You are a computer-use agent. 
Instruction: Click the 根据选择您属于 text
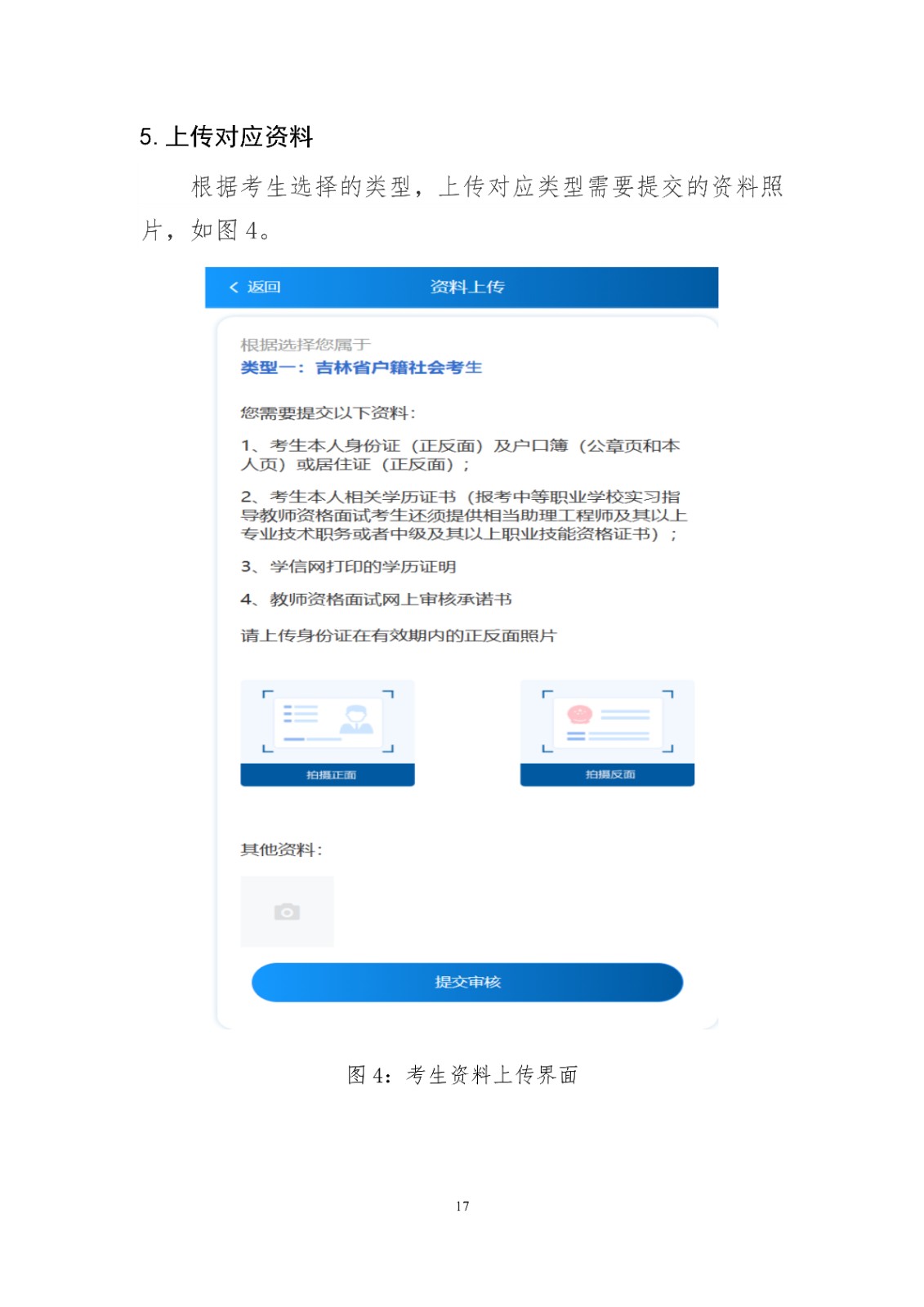click(306, 344)
